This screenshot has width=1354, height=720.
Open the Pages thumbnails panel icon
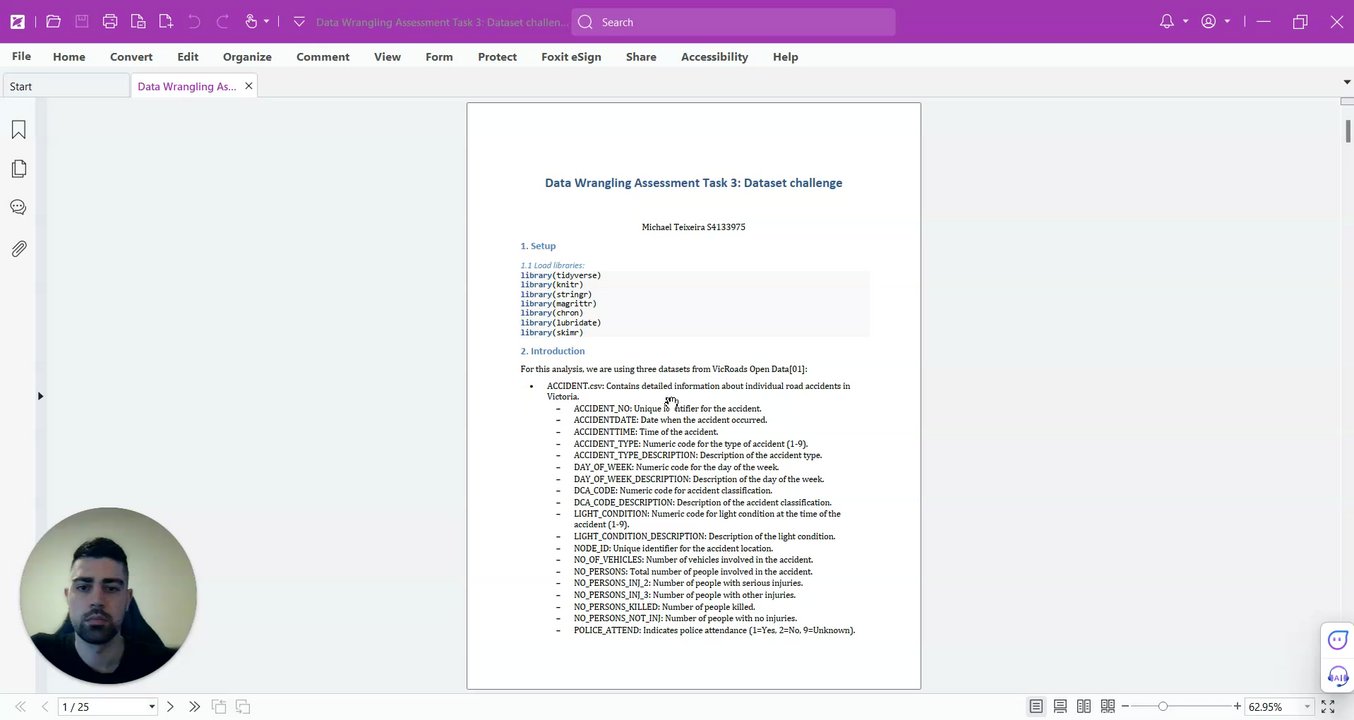[18, 169]
